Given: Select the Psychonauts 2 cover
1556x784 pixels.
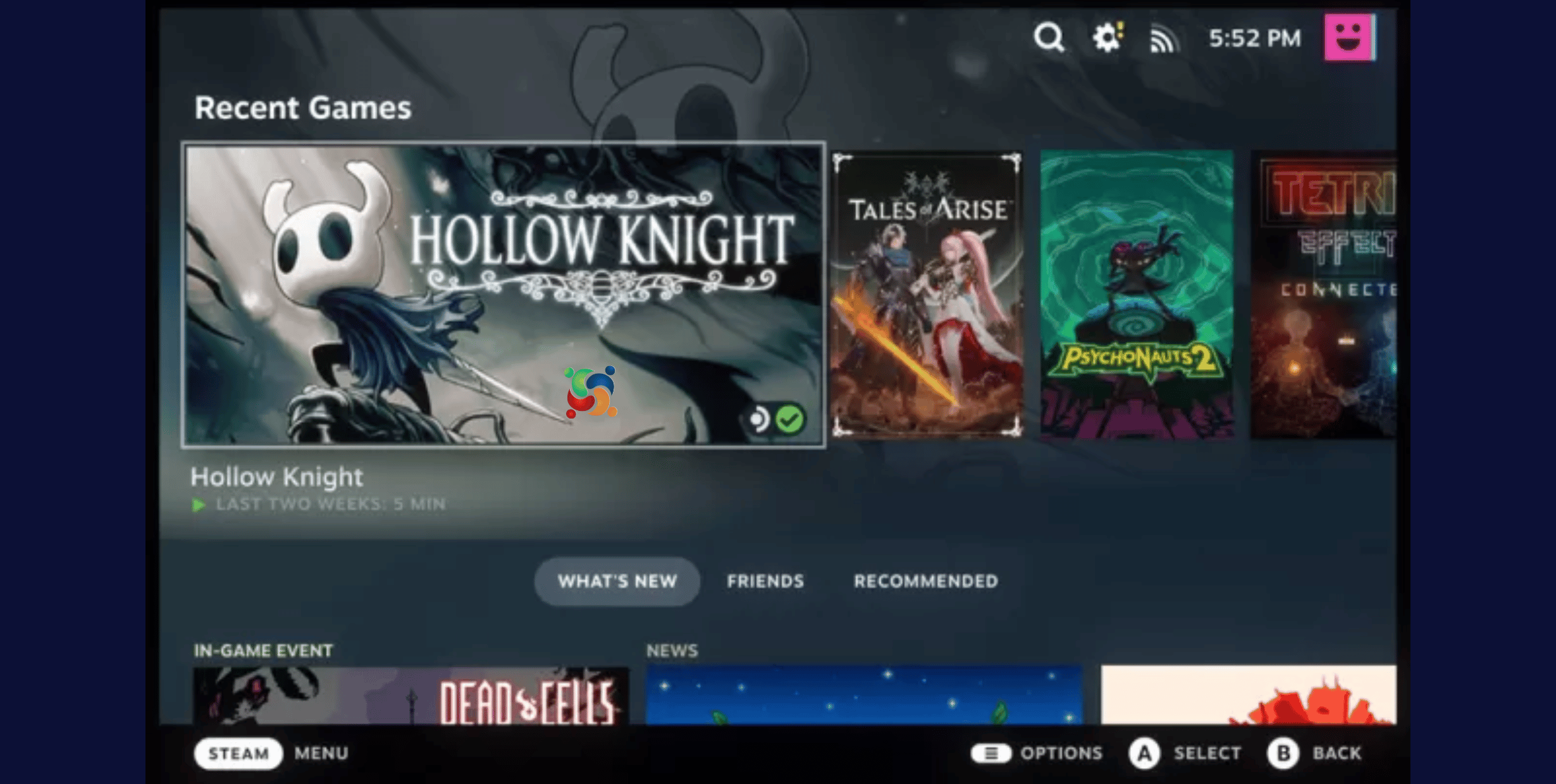Looking at the screenshot, I should pyautogui.click(x=1137, y=295).
